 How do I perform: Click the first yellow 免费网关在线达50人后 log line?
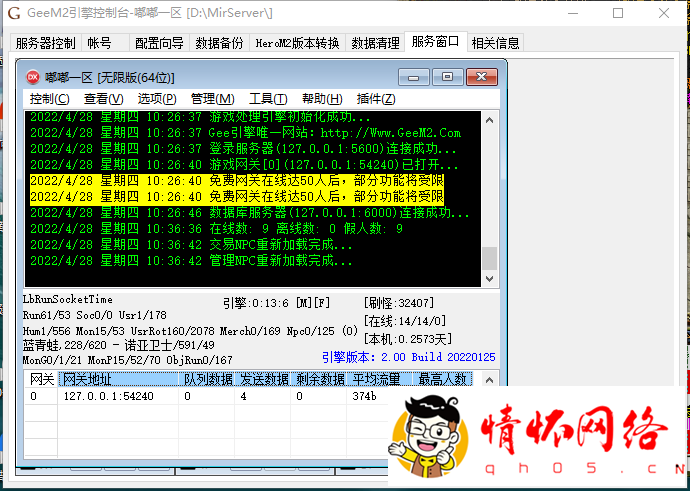[237, 180]
